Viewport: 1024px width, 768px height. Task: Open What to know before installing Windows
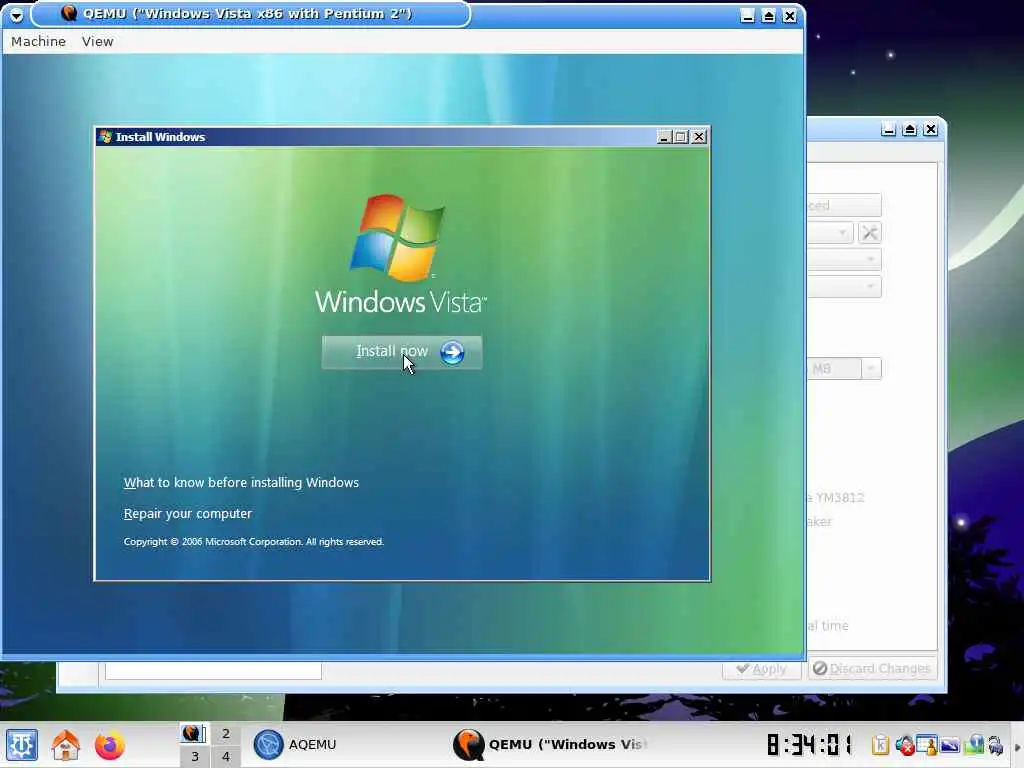[x=241, y=483]
